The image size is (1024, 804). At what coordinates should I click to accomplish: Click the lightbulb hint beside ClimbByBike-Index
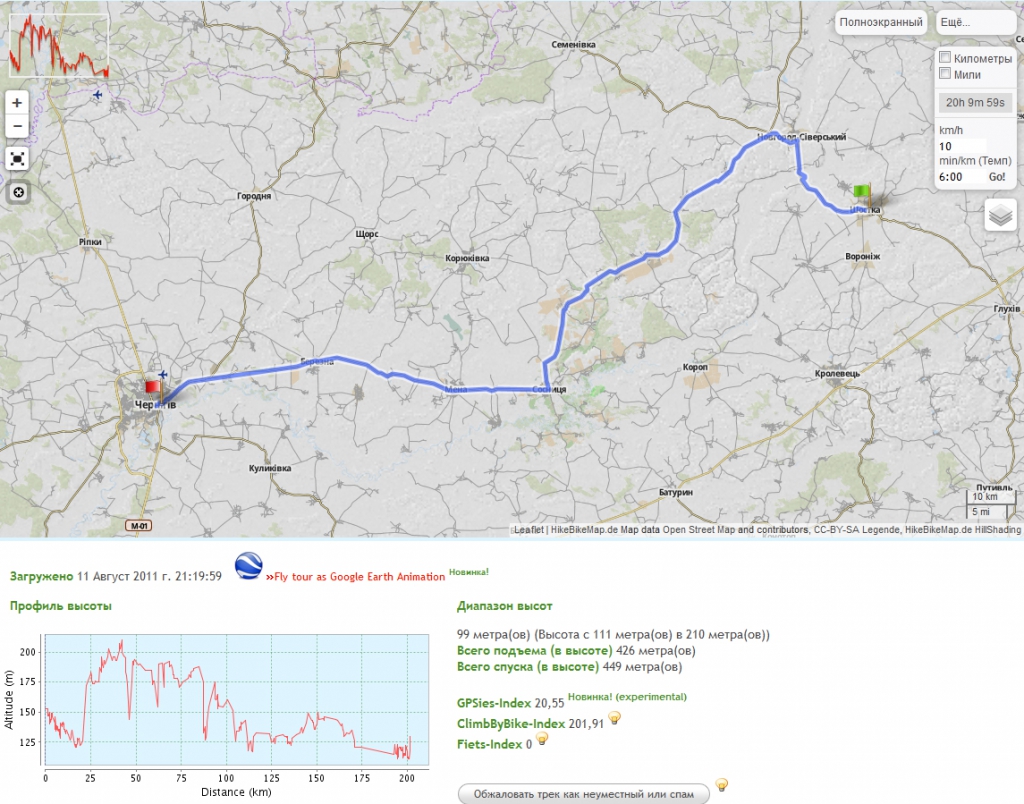(616, 718)
